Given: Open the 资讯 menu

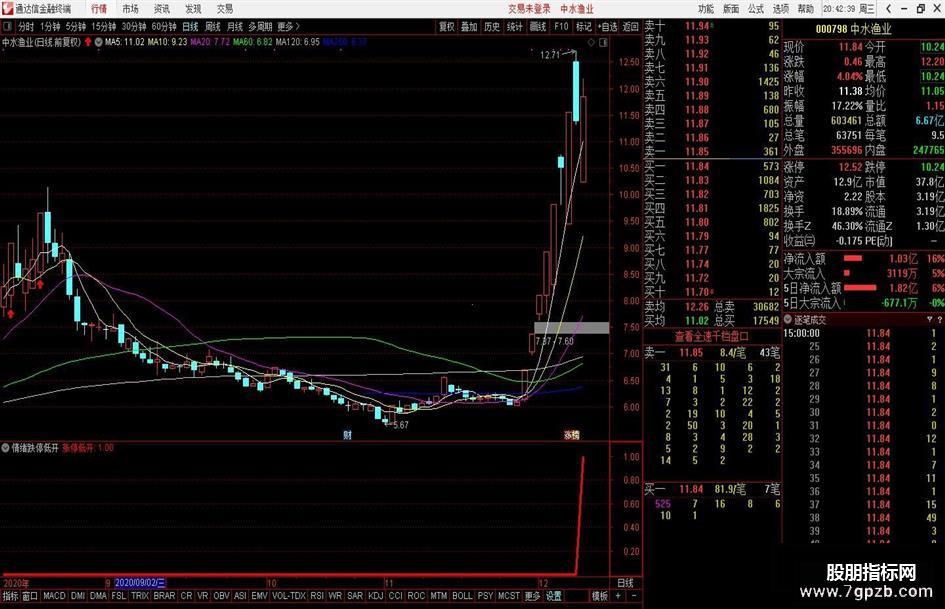Looking at the screenshot, I should point(162,8).
